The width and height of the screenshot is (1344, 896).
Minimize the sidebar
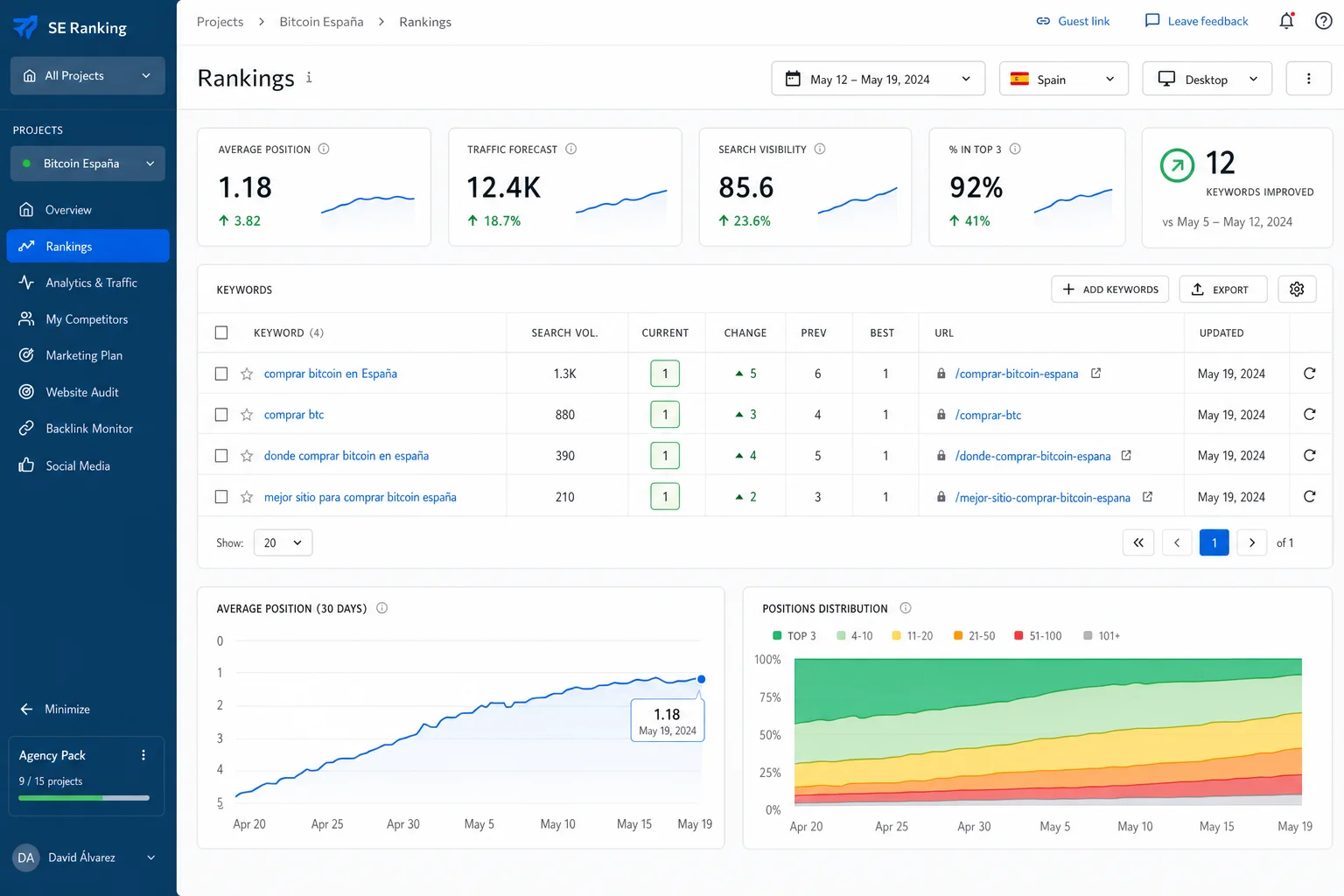tap(54, 709)
